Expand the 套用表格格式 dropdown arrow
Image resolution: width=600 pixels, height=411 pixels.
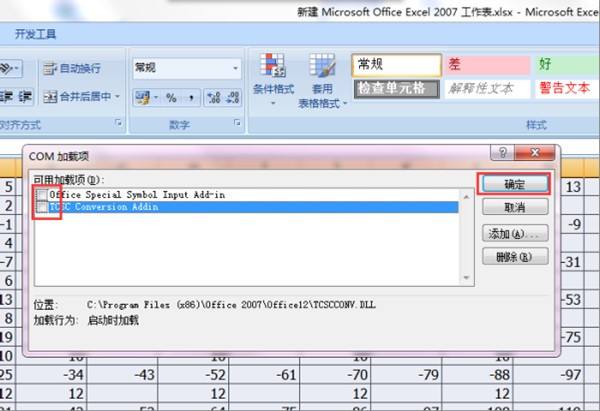(x=344, y=103)
